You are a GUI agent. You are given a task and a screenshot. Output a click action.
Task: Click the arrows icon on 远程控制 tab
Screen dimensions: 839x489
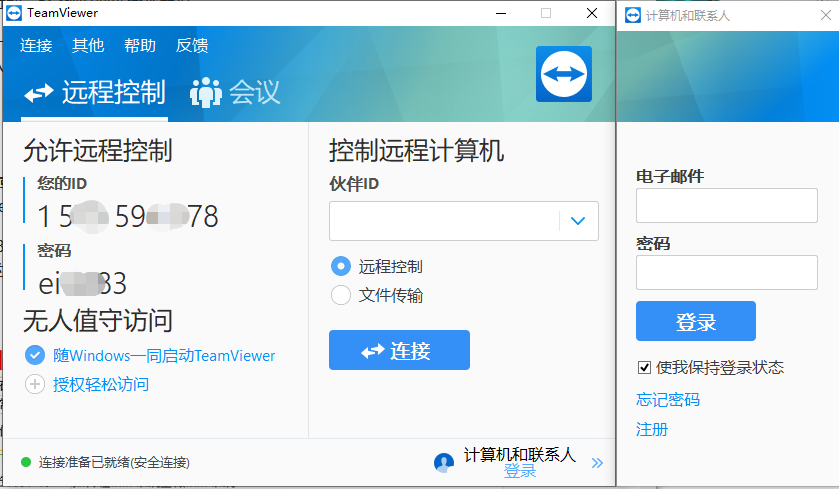(39, 93)
